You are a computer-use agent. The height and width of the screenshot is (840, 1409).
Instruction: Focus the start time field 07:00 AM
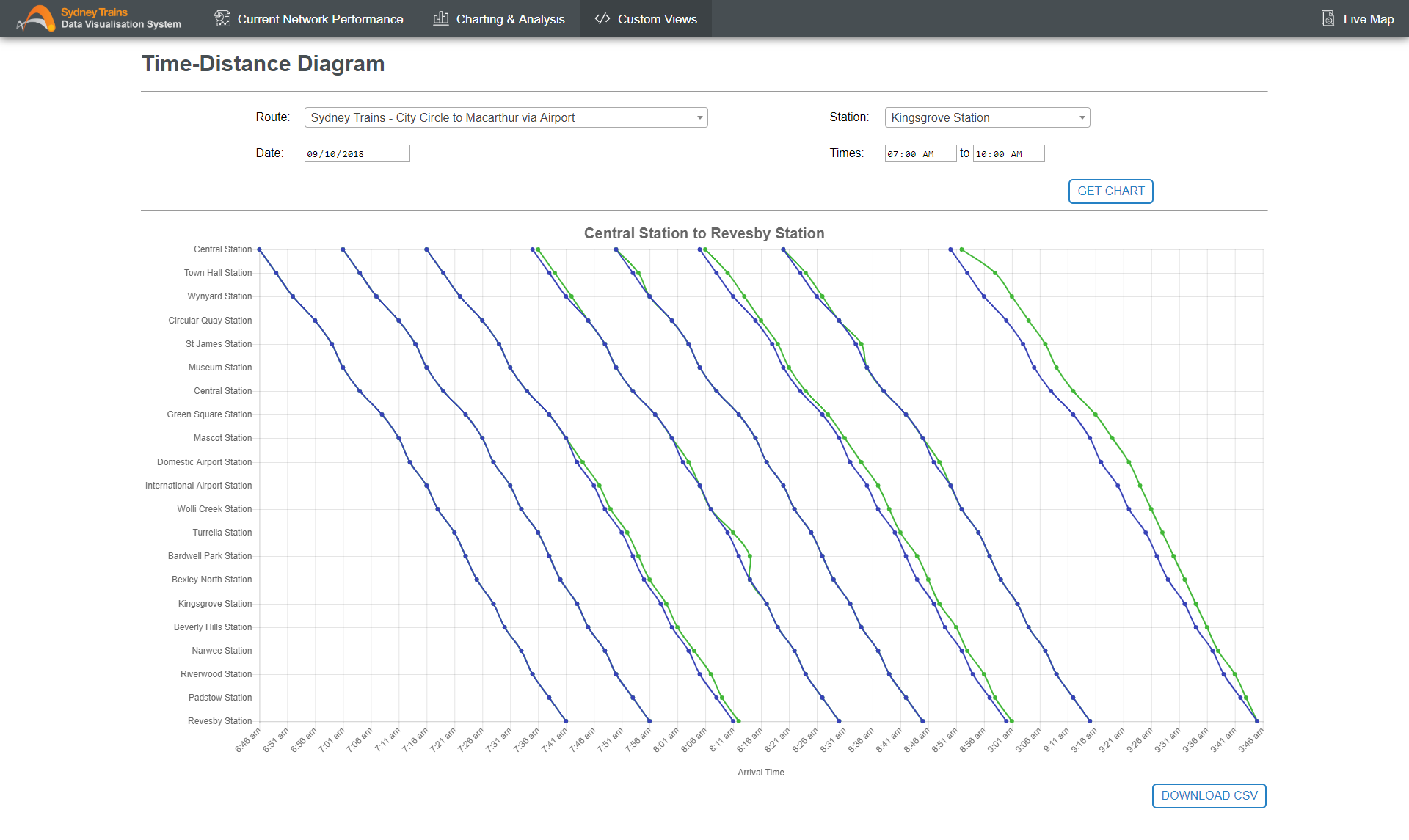click(x=920, y=153)
